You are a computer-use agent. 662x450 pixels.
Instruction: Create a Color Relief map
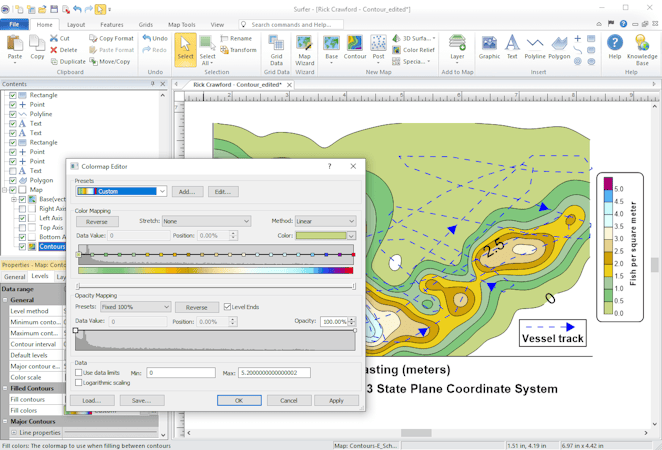click(x=414, y=50)
